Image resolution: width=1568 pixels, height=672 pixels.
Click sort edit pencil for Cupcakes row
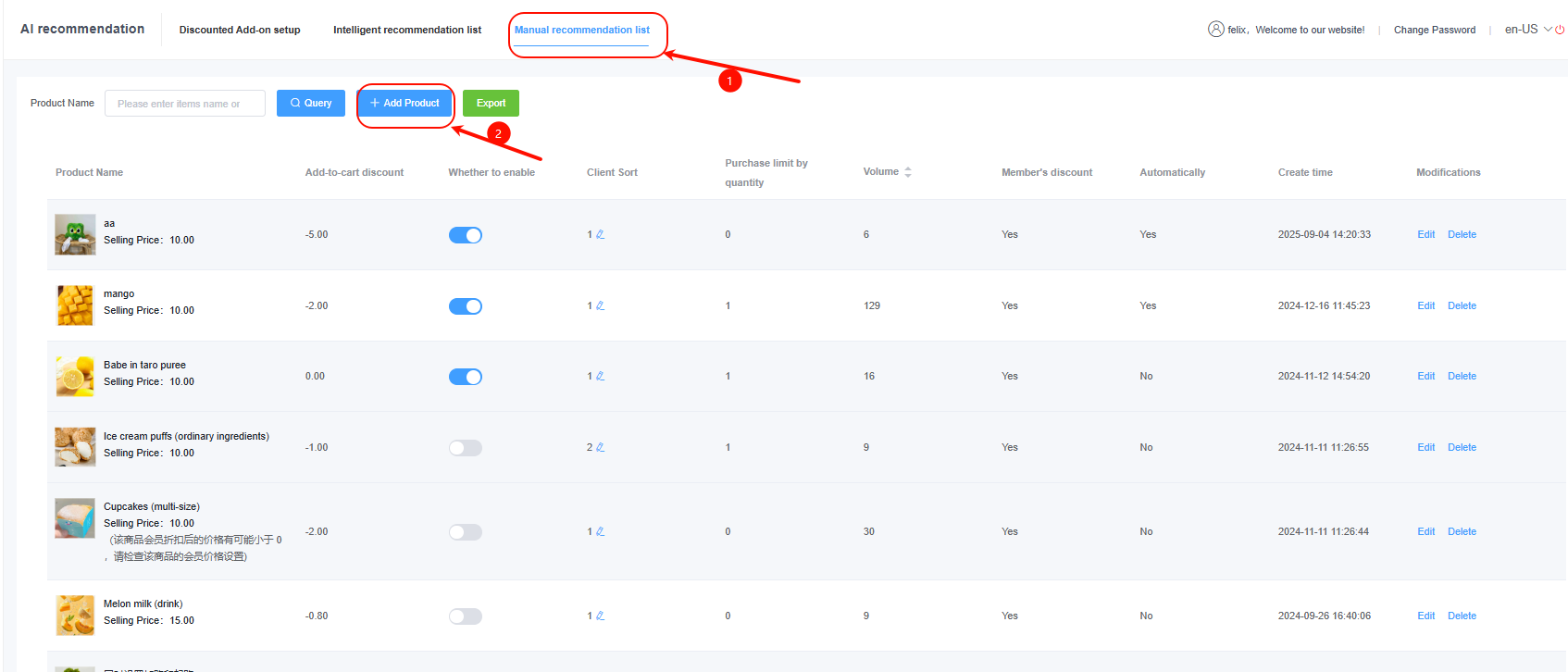tap(600, 531)
